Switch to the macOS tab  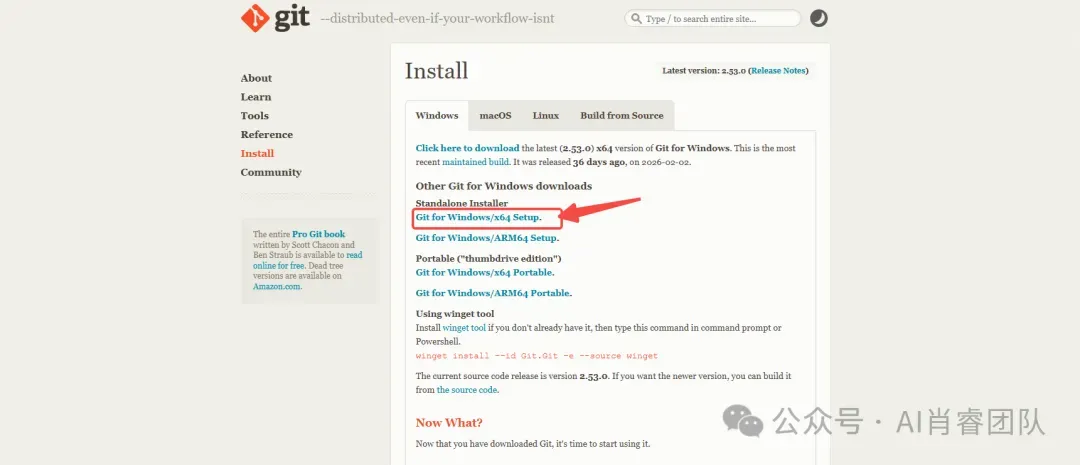click(495, 116)
